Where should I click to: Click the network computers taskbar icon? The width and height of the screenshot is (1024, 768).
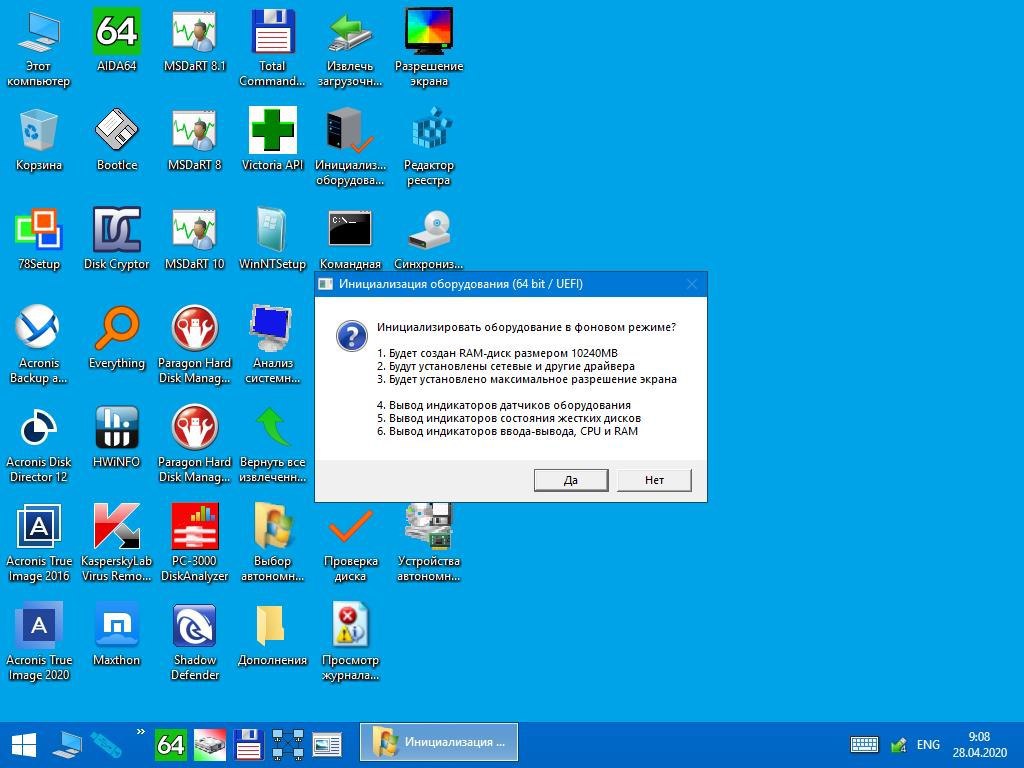coord(288,745)
